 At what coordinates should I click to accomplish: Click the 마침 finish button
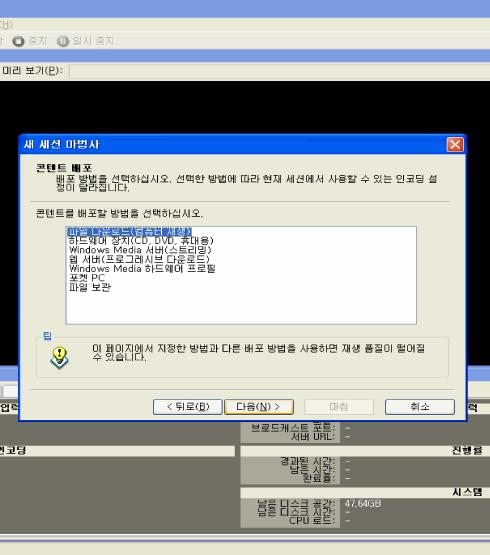[339, 407]
